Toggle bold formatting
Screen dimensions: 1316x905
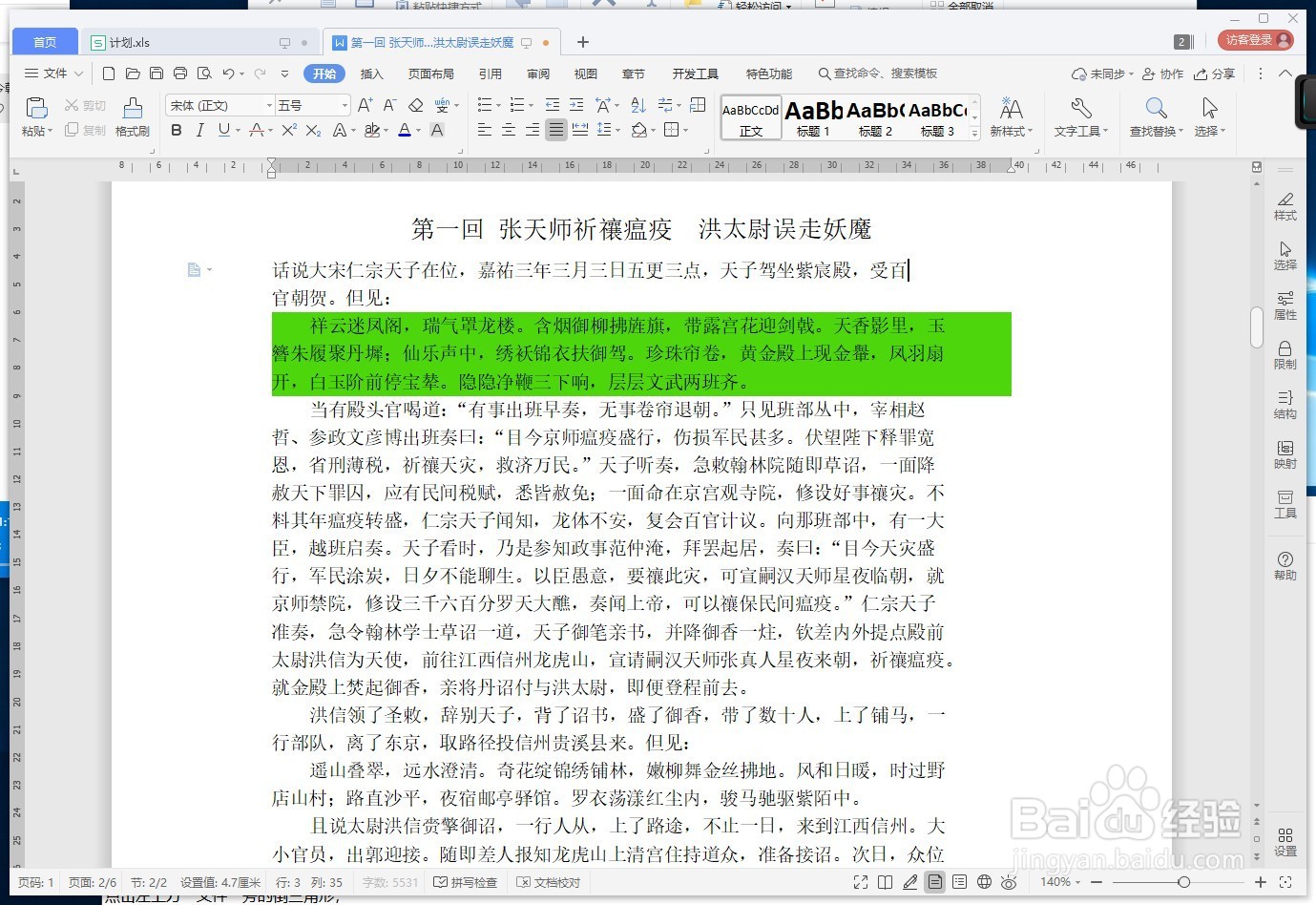pos(176,130)
